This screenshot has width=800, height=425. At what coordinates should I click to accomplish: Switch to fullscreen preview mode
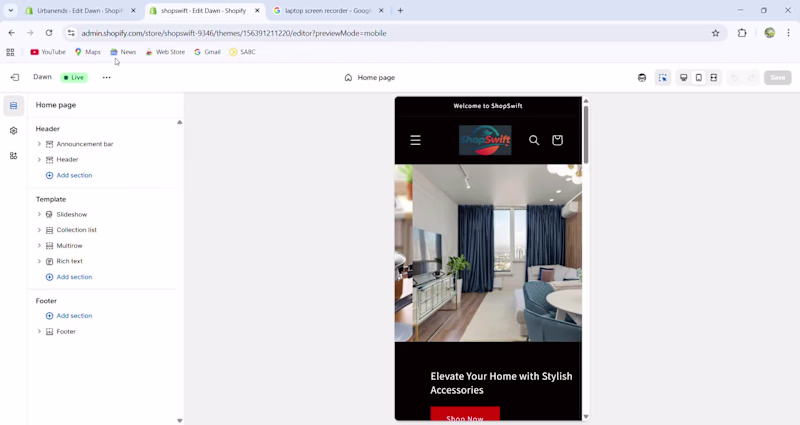tap(714, 78)
